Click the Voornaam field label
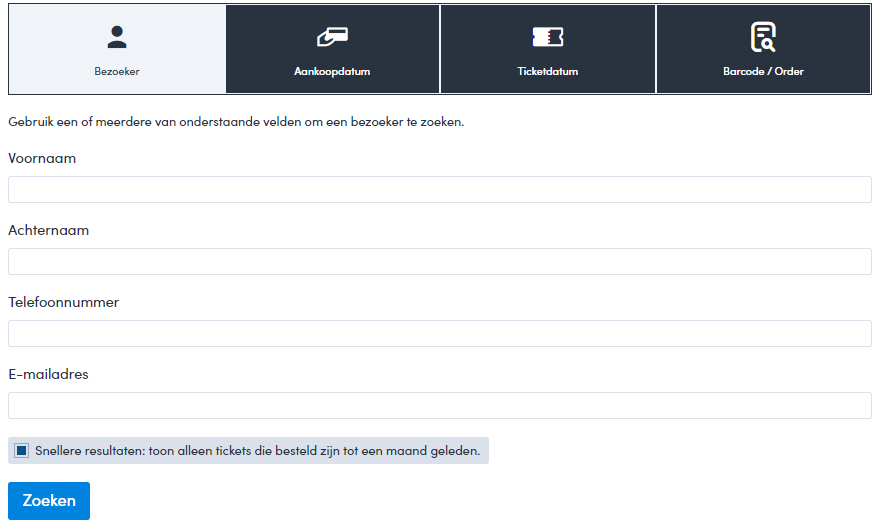 point(42,158)
